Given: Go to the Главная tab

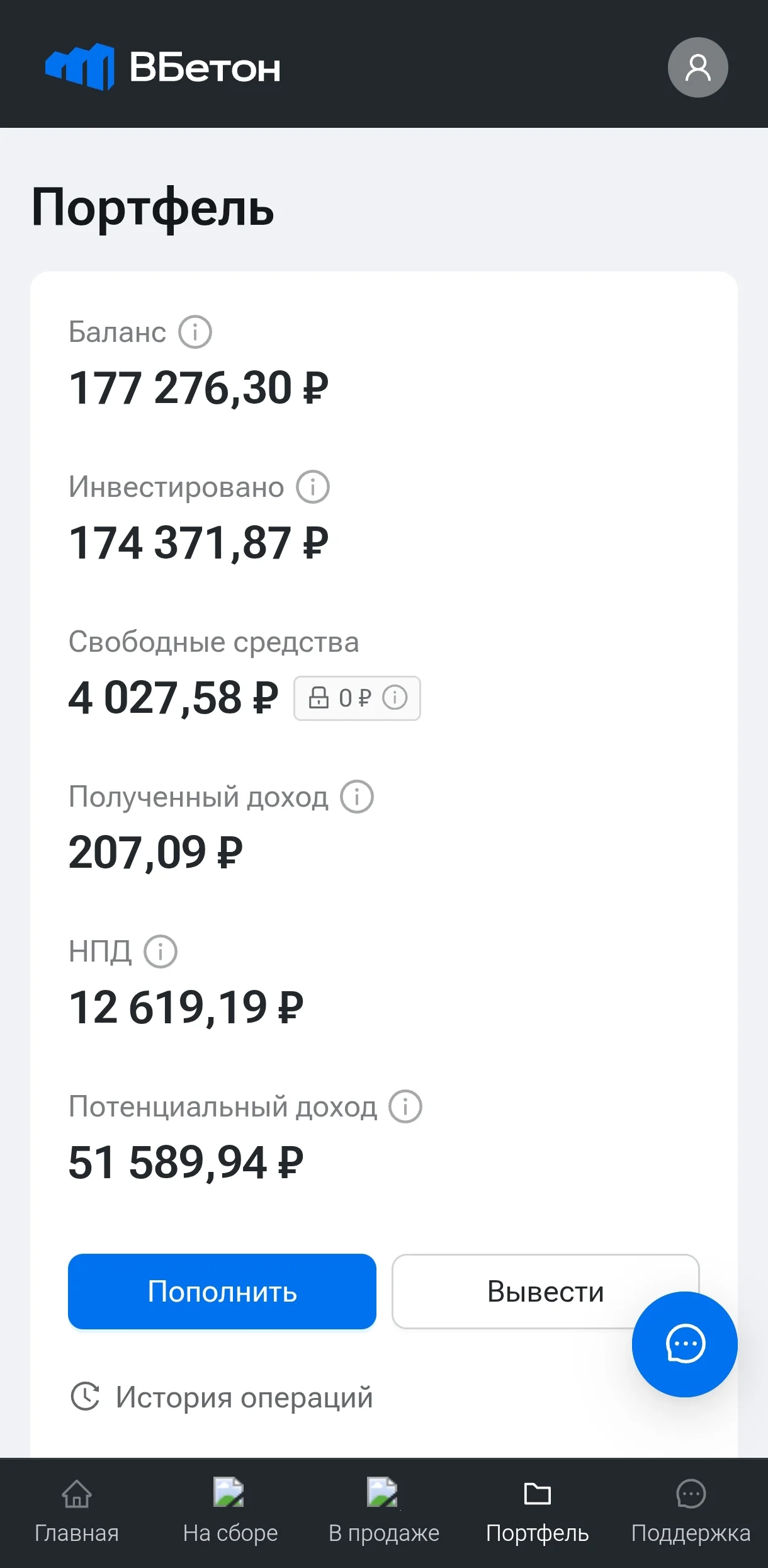Looking at the screenshot, I should [x=77, y=1511].
